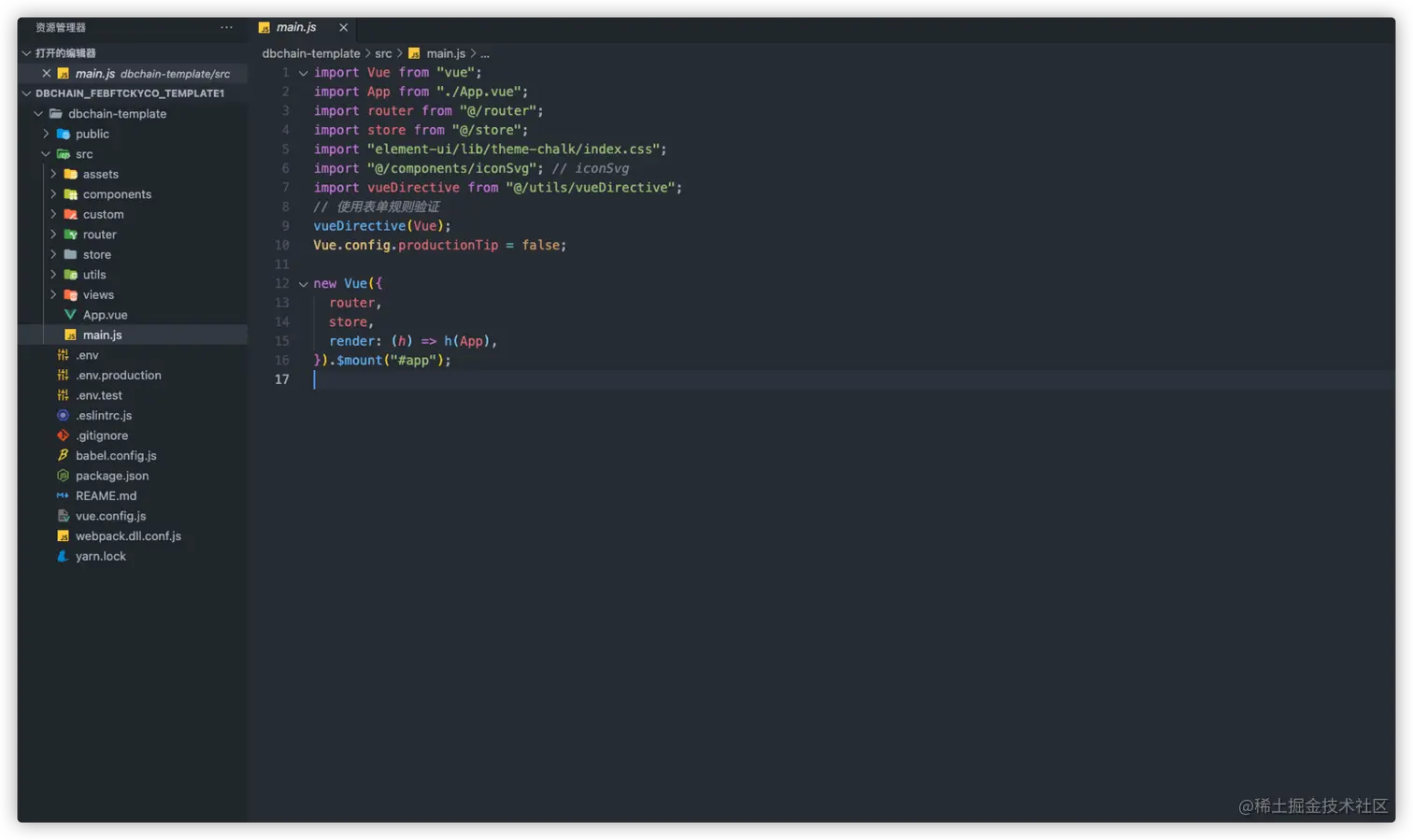This screenshot has height=840, width=1413.
Task: Click dbchain-template in the breadcrumb
Action: 311,53
